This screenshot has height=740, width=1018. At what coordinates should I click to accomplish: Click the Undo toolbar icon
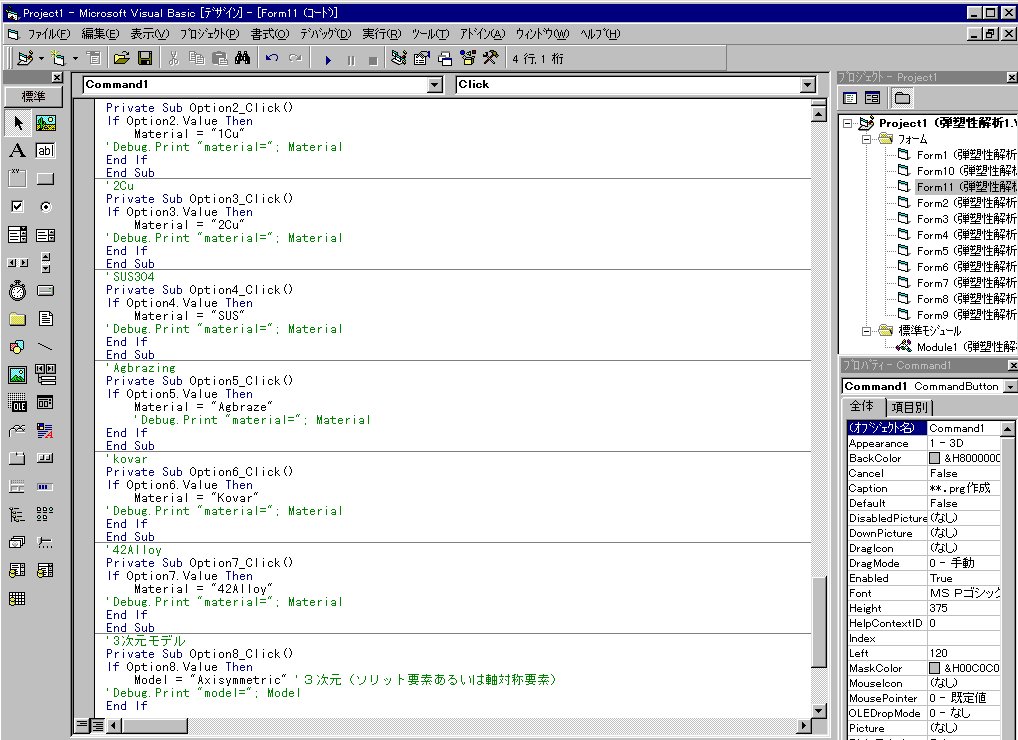pos(272,58)
